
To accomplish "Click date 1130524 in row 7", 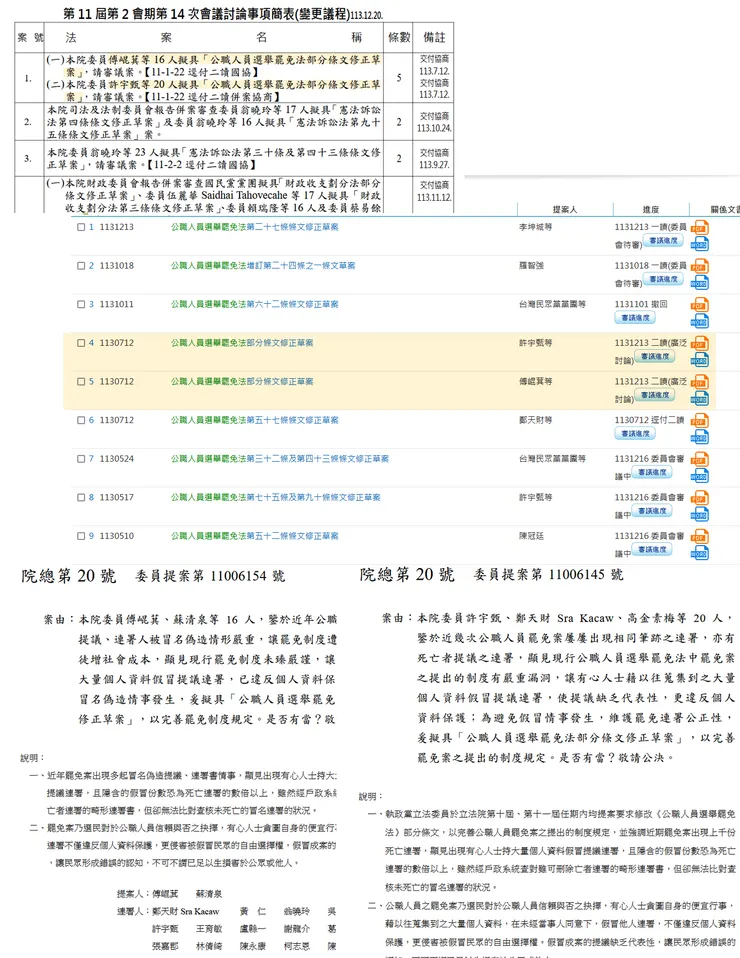I will click(x=117, y=459).
